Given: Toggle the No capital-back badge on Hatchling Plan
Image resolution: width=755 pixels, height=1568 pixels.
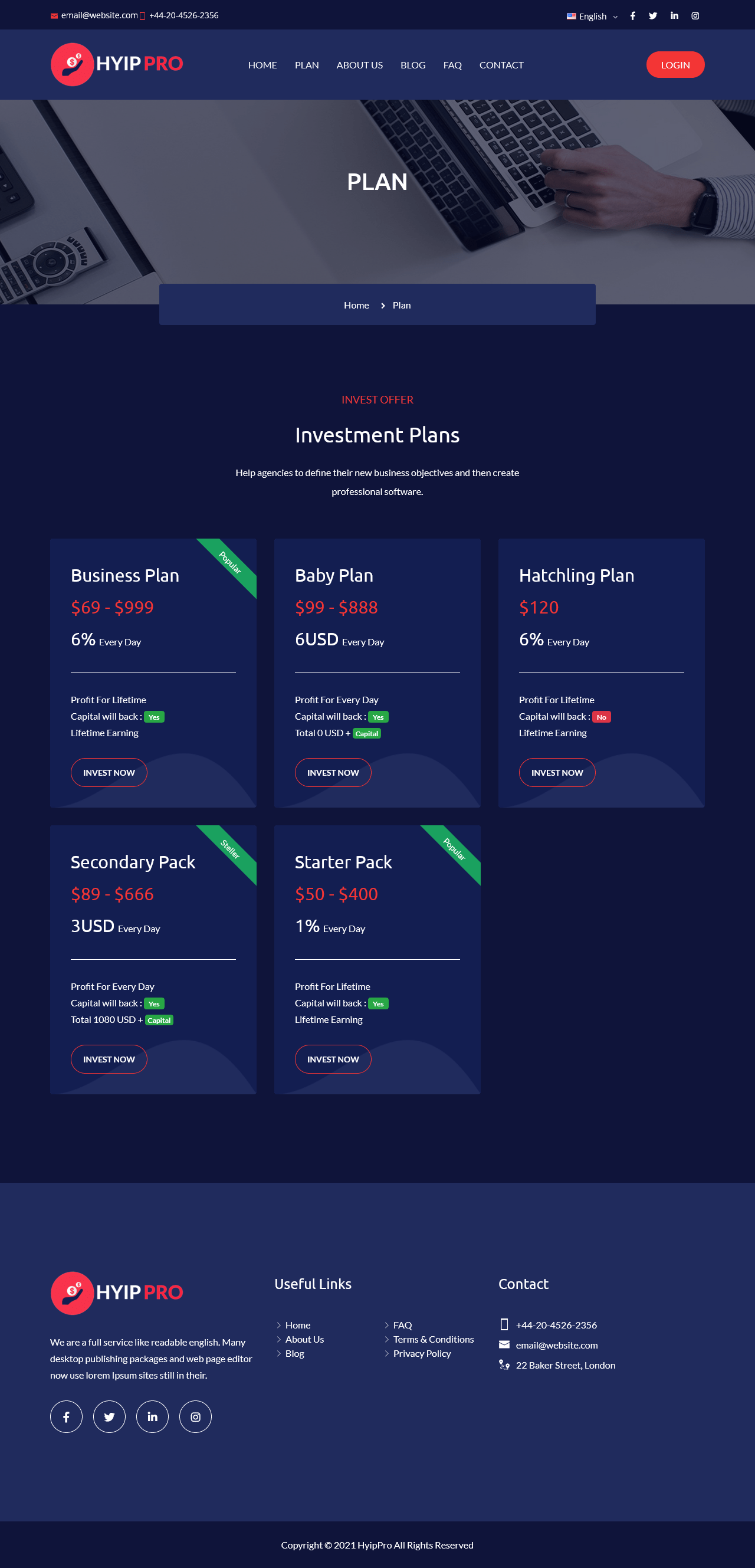Looking at the screenshot, I should pos(601,717).
